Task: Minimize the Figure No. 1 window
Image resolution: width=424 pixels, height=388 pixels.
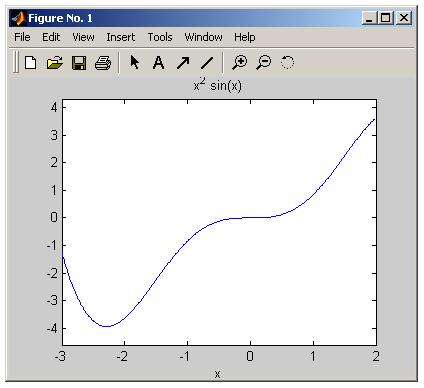Action: (x=369, y=18)
